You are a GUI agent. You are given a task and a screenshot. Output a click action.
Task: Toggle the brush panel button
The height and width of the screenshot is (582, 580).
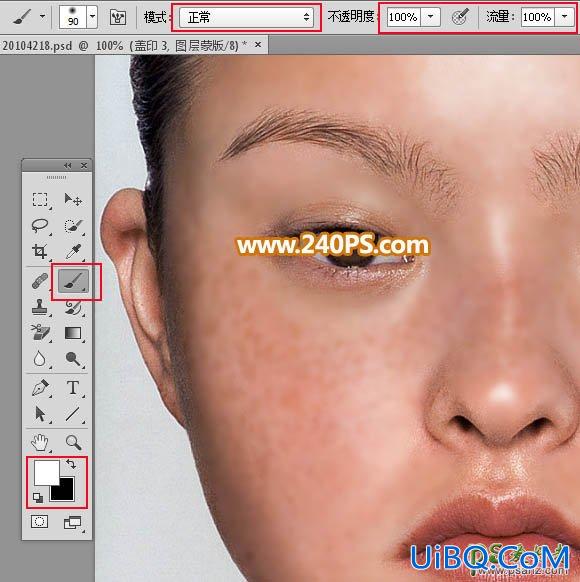(x=118, y=17)
